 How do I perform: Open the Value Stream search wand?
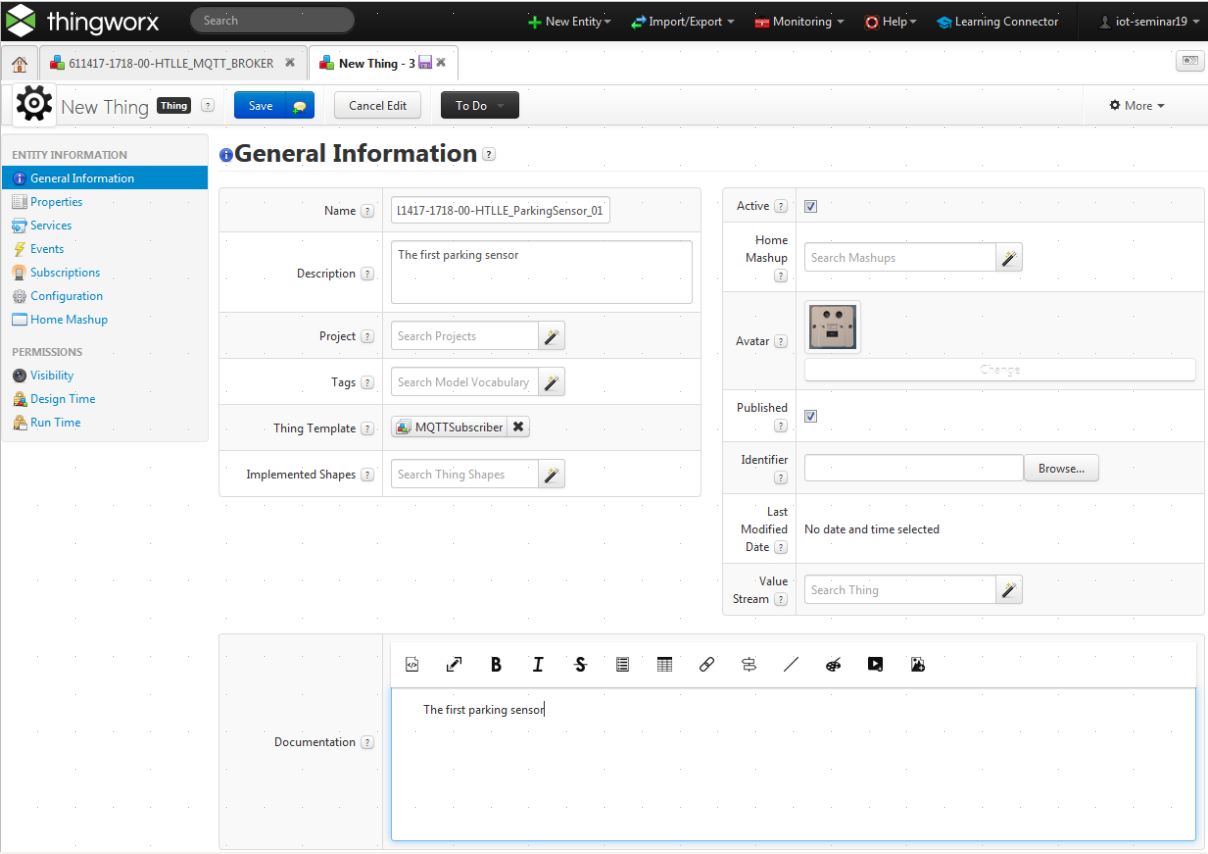[1010, 590]
